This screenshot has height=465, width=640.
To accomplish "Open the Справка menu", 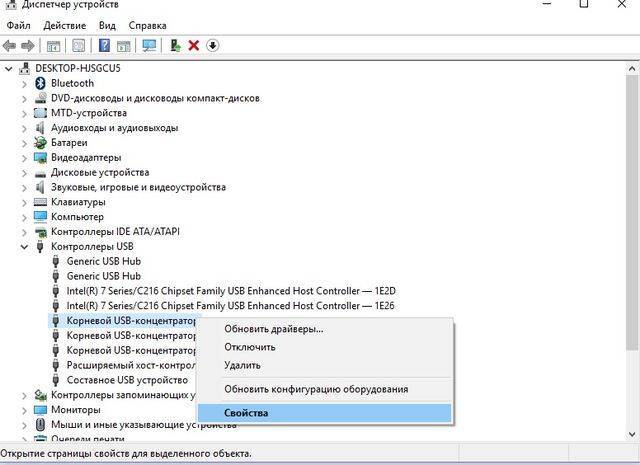I will (x=147, y=25).
